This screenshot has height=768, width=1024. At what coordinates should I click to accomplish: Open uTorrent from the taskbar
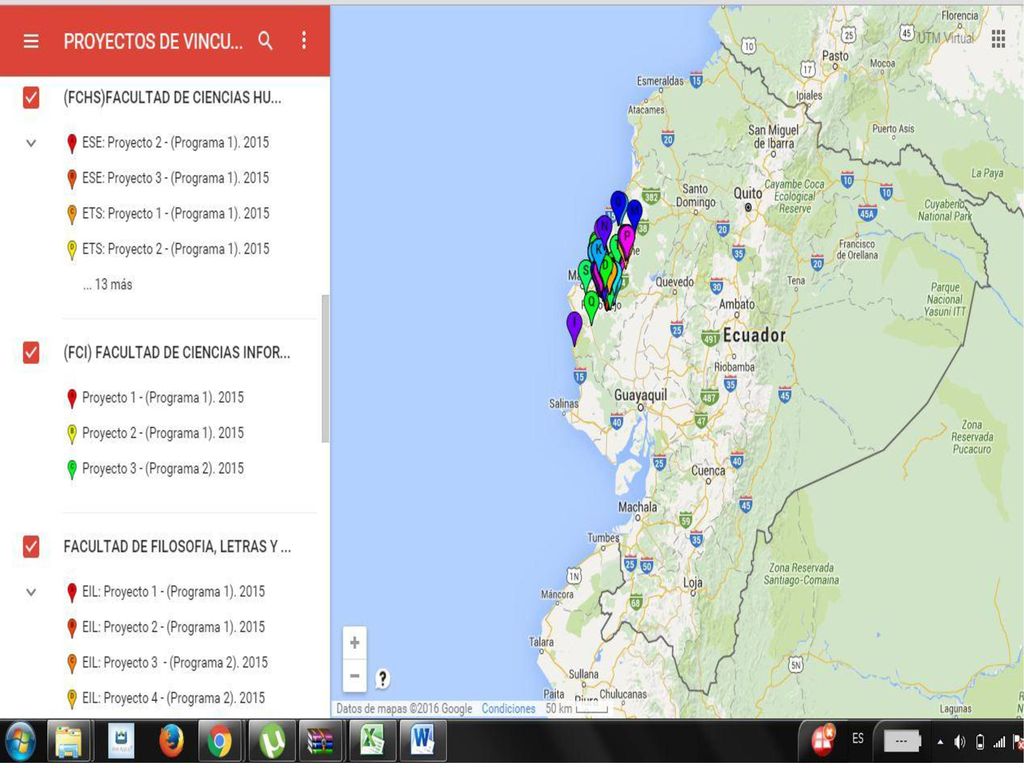pyautogui.click(x=272, y=742)
